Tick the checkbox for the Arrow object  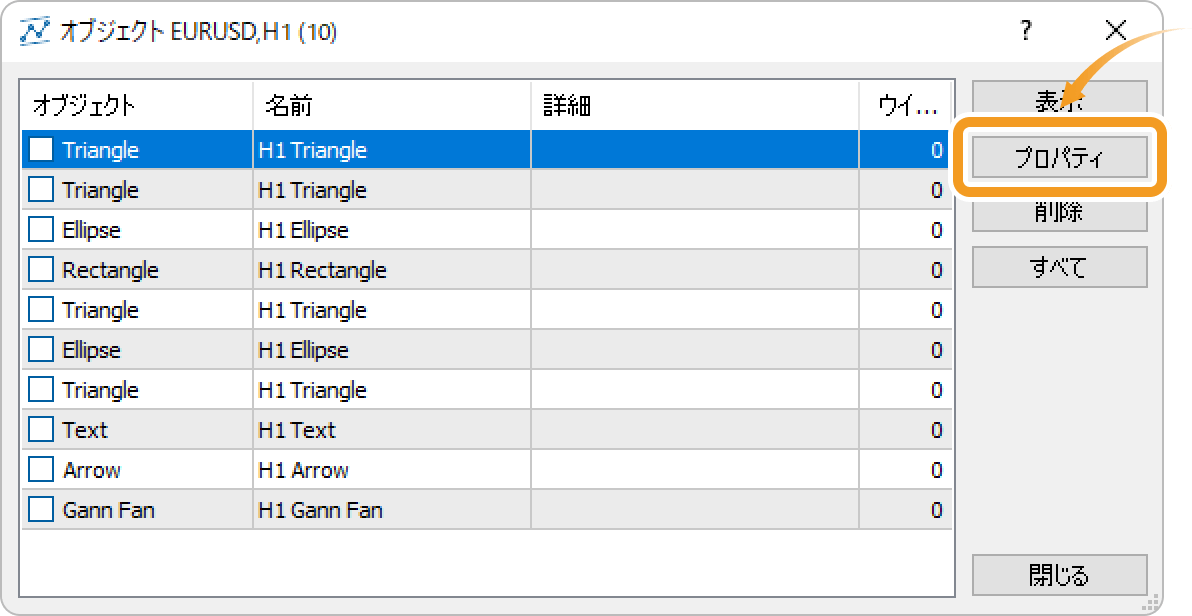point(41,469)
